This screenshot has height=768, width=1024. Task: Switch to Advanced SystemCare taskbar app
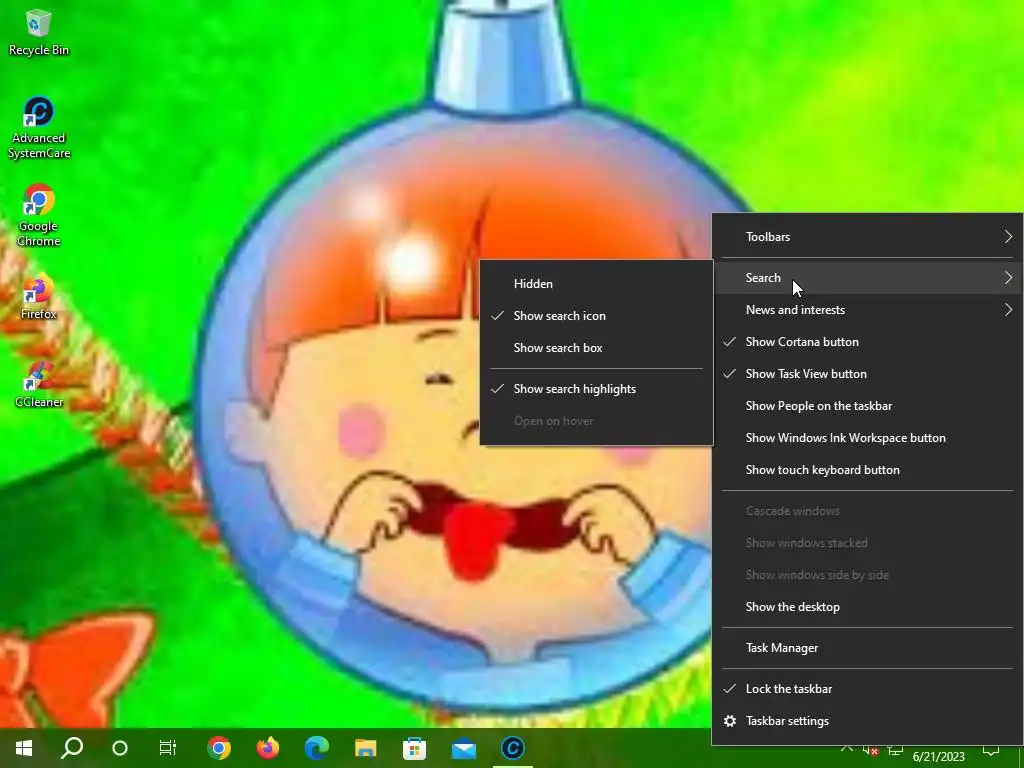pos(513,748)
